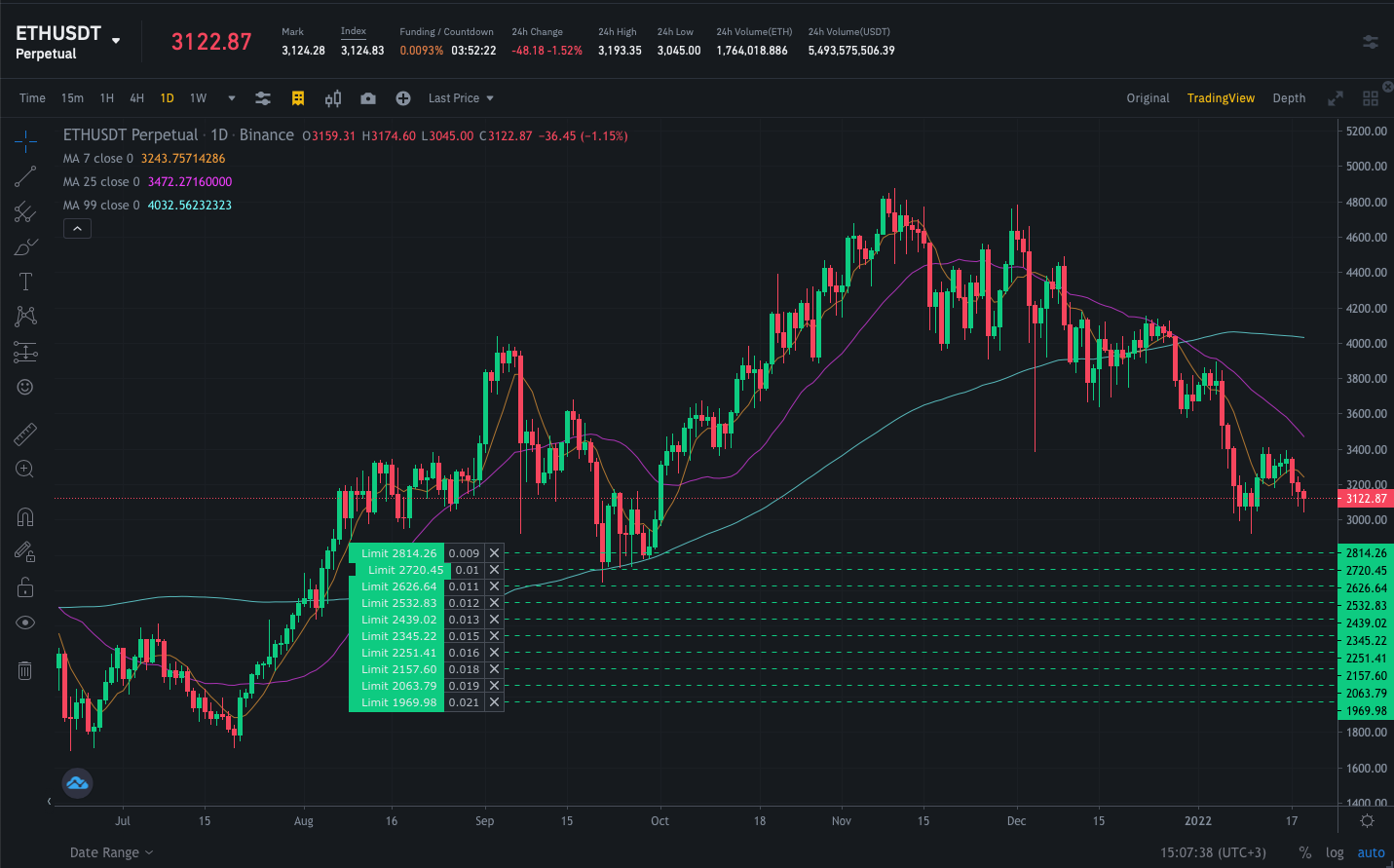The width and height of the screenshot is (1394, 868).
Task: Toggle magnet mode in left toolbar
Action: [25, 516]
